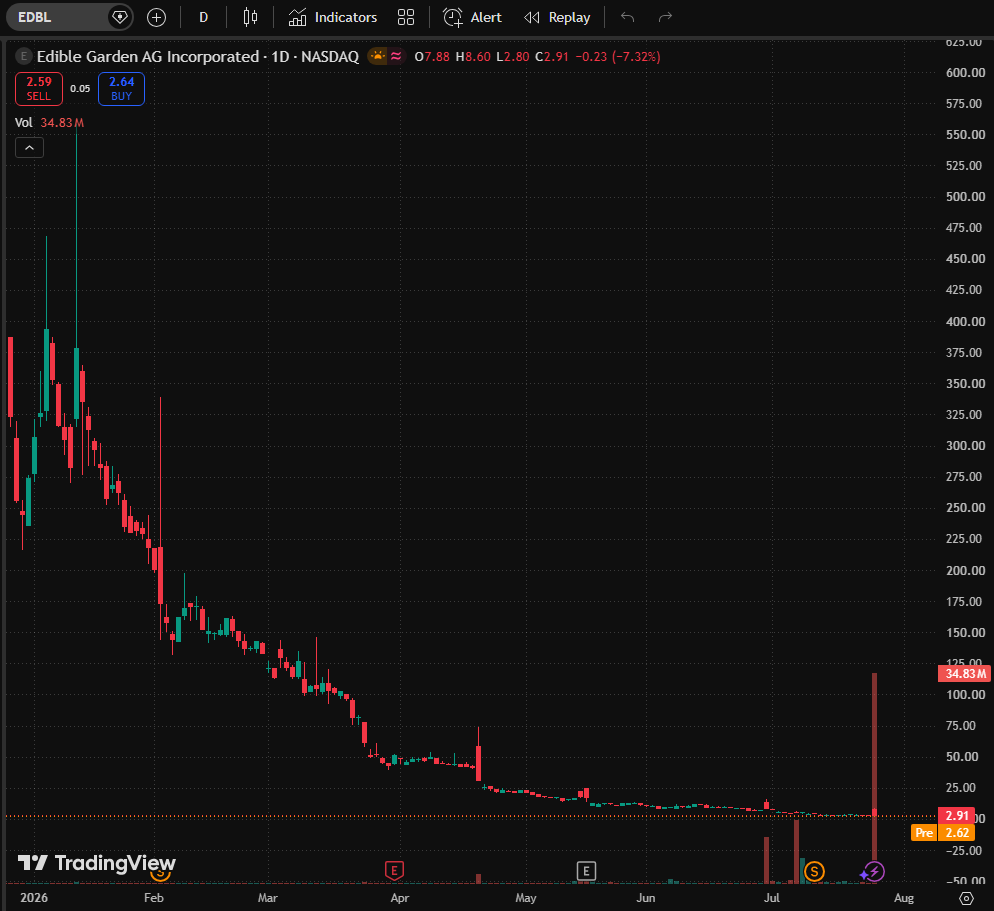The image size is (994, 911).
Task: Click the E symbol logo in the legend
Action: pos(23,56)
